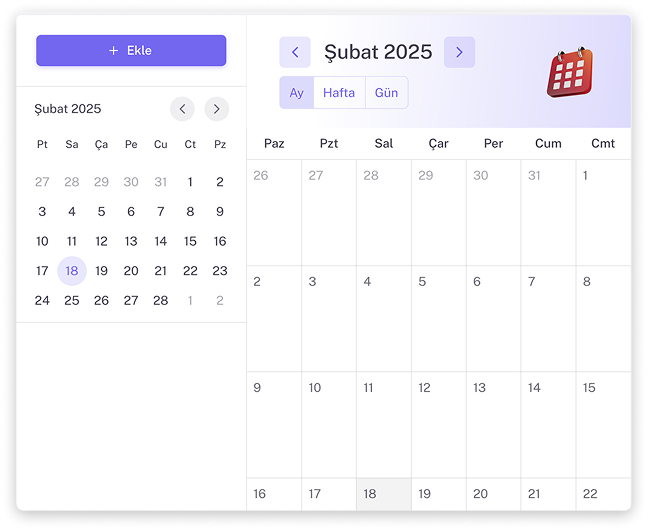Screen dimensions: 648x531
Task: Click day 6 cell in main month grid
Action: click(x=493, y=319)
